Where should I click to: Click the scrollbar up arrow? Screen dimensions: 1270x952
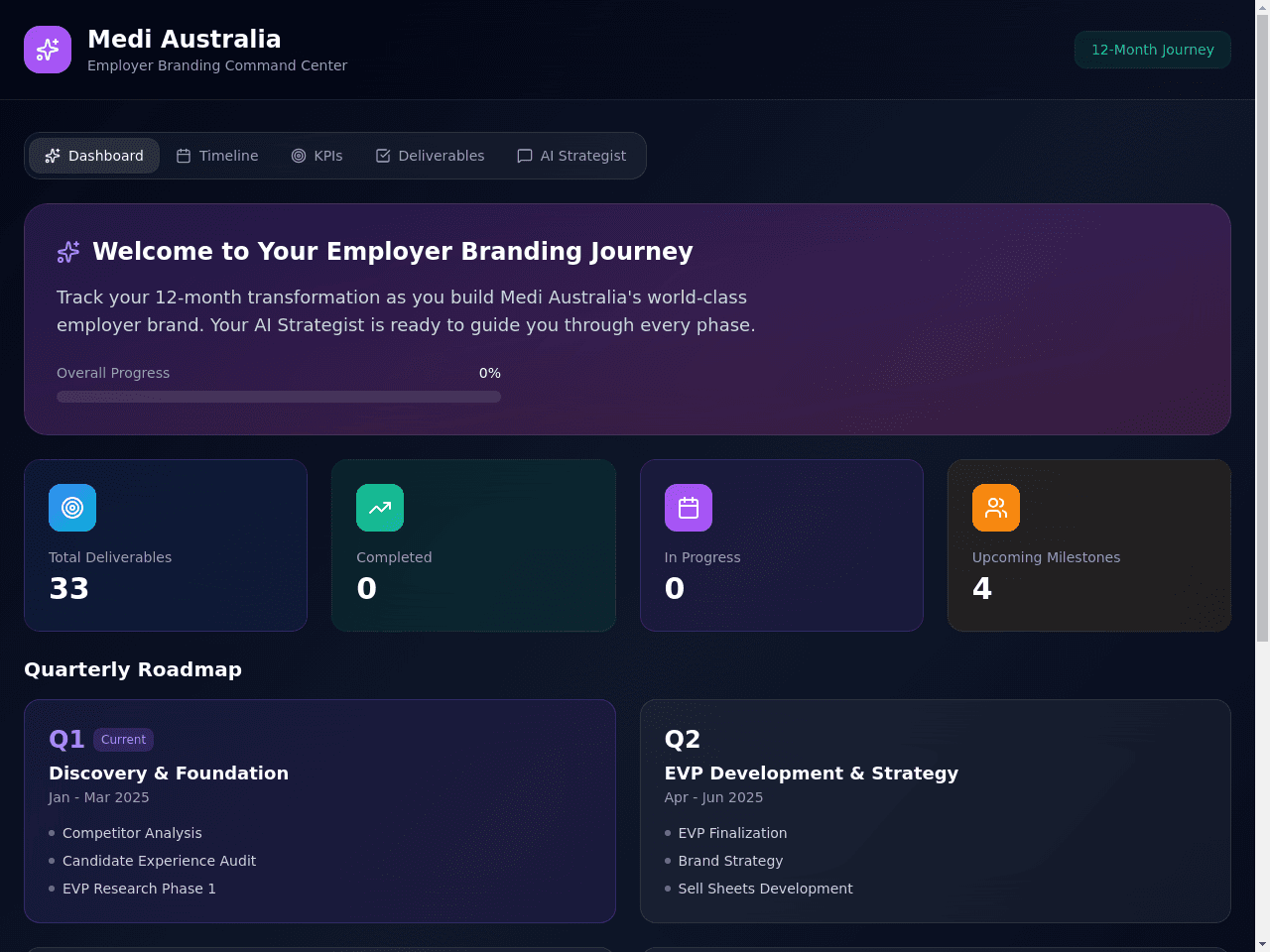(1262, 6)
